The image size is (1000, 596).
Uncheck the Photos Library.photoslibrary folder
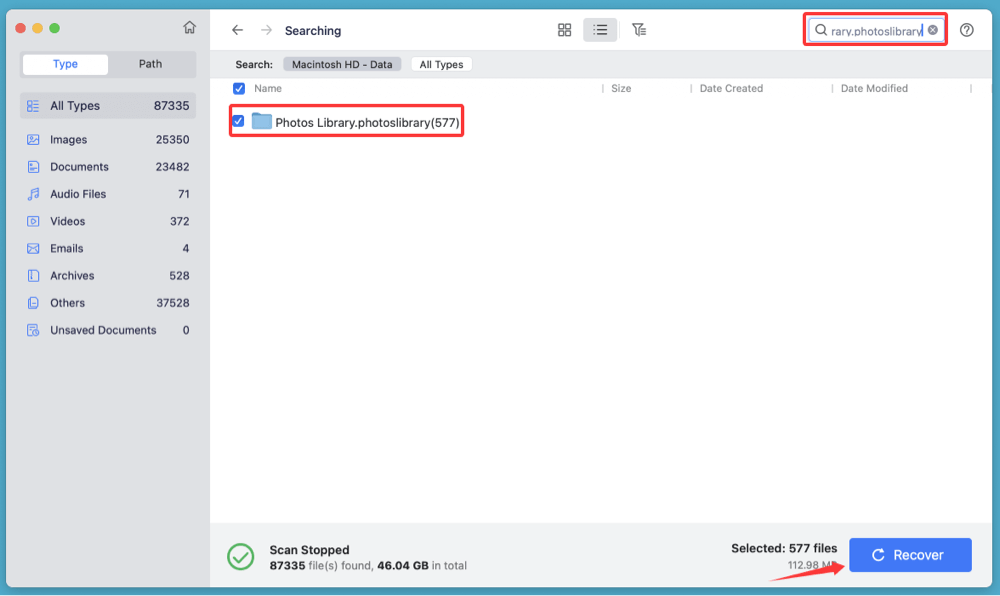[x=238, y=120]
